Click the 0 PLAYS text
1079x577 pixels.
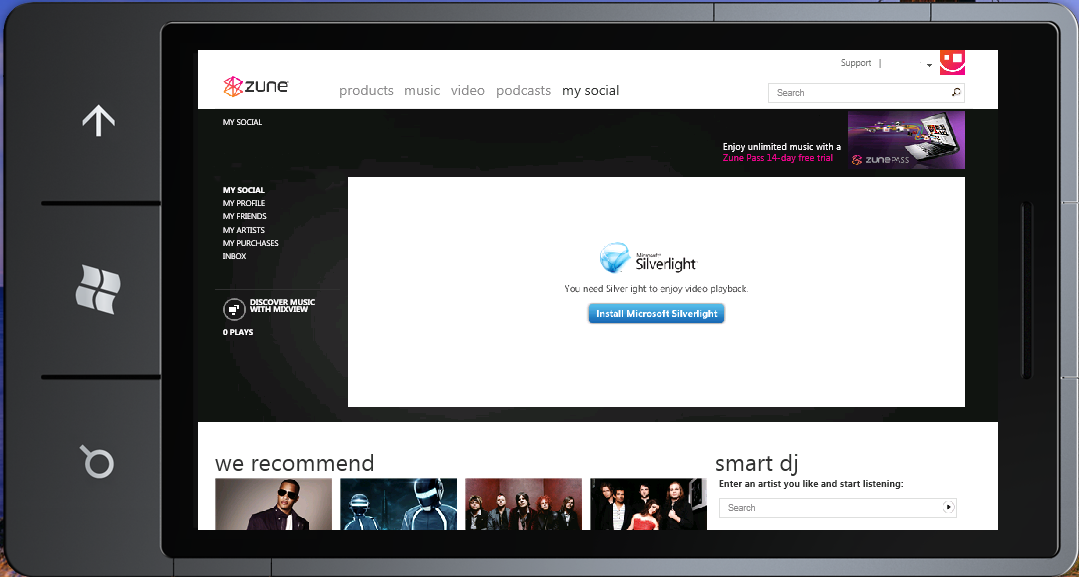[x=238, y=332]
